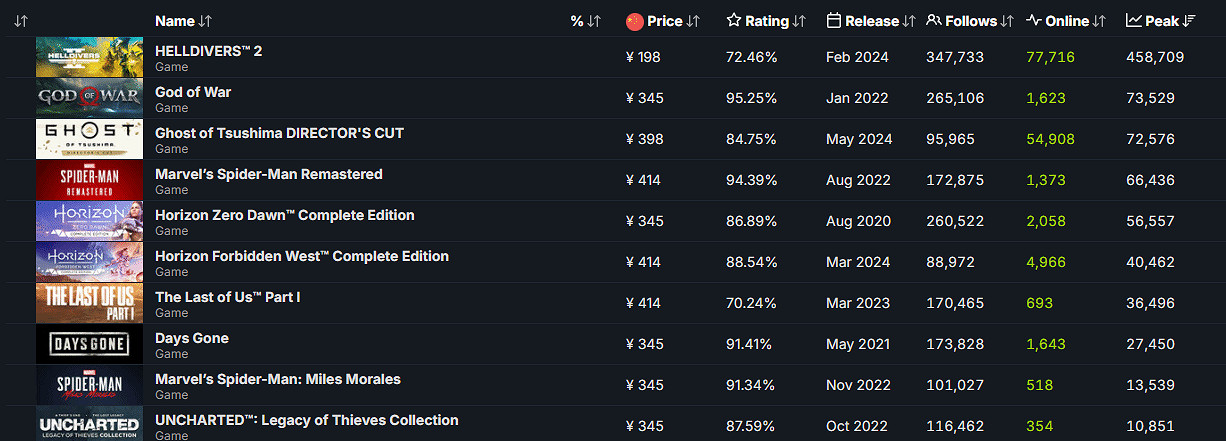
Task: Select Marvel's Spider-Man Remastered title
Action: [x=269, y=174]
